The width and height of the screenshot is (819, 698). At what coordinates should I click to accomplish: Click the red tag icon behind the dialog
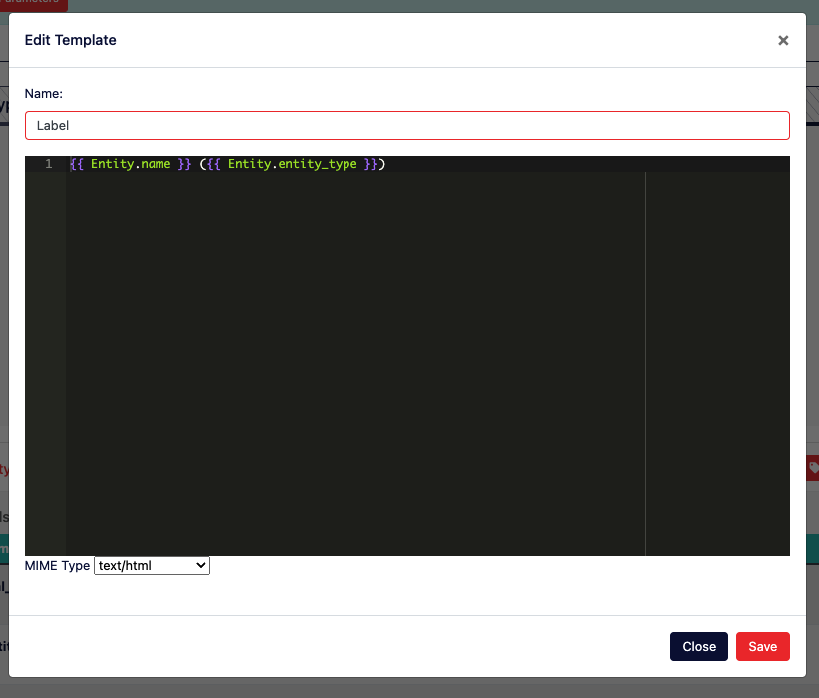click(813, 468)
